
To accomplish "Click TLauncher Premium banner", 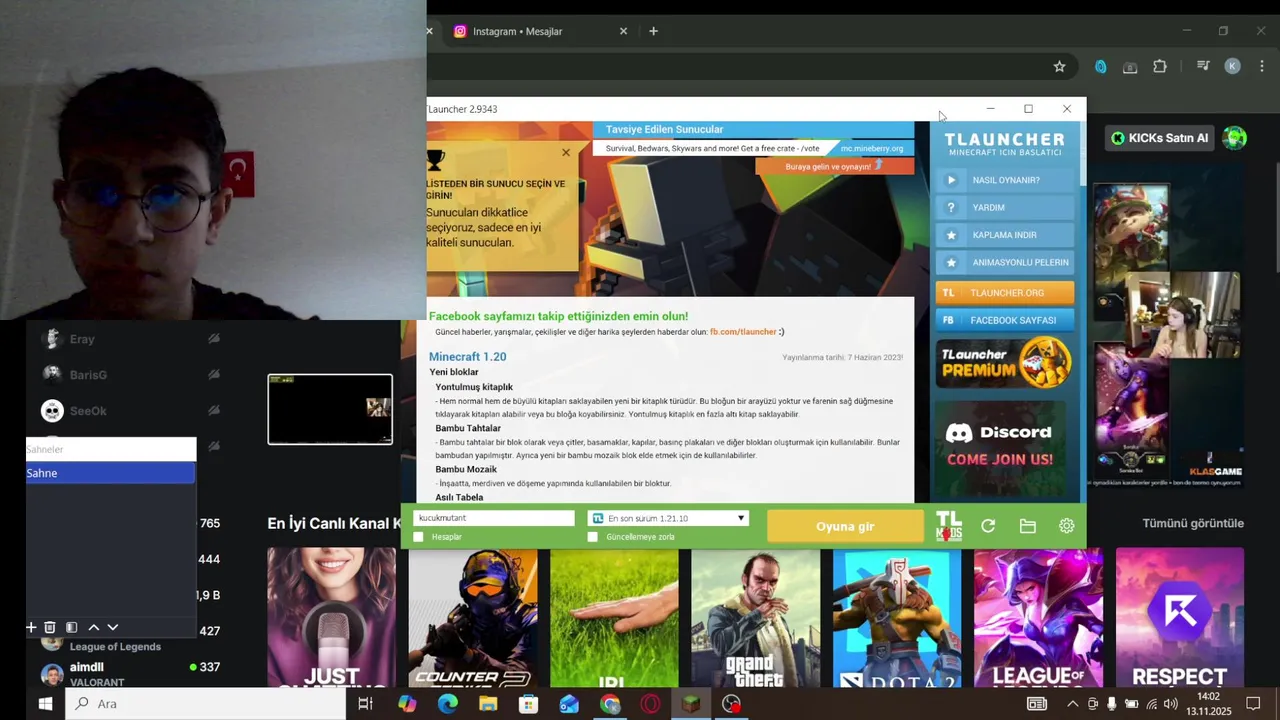I will (x=1005, y=363).
